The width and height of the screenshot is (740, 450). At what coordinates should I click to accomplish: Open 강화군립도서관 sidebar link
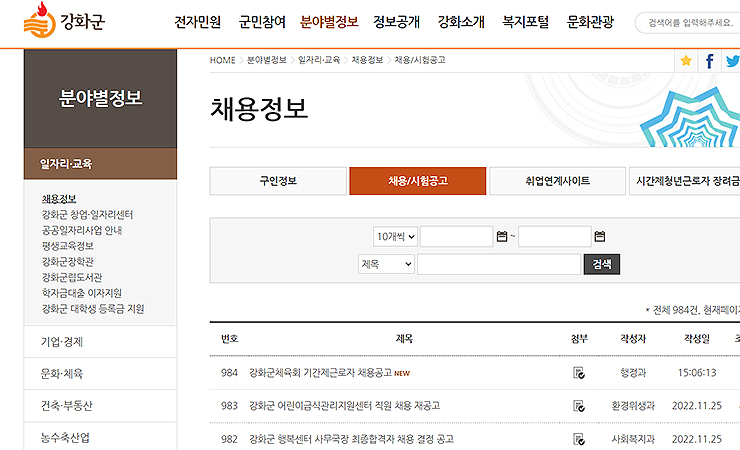[72, 277]
